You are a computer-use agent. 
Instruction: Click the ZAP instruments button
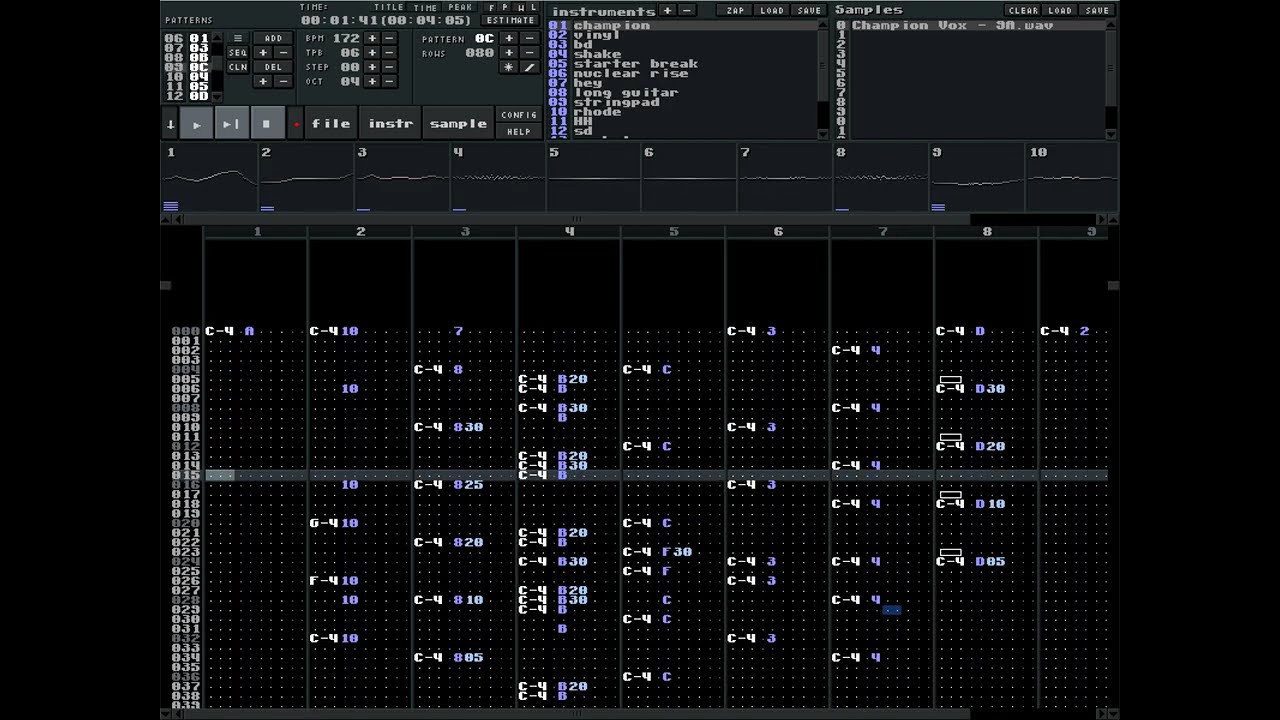click(x=736, y=10)
